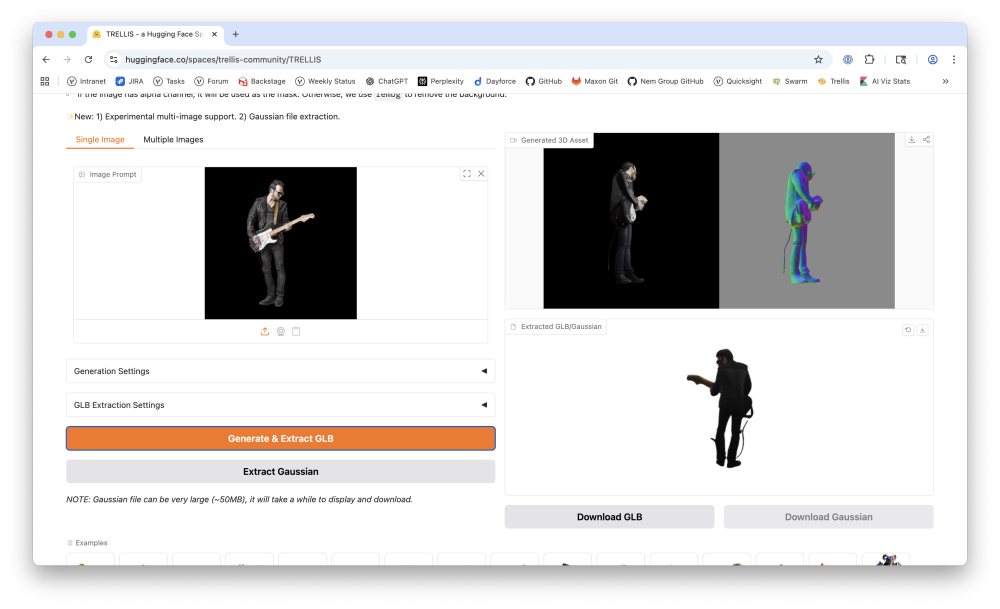
Task: Open the Quicksight bookmark
Action: click(738, 81)
